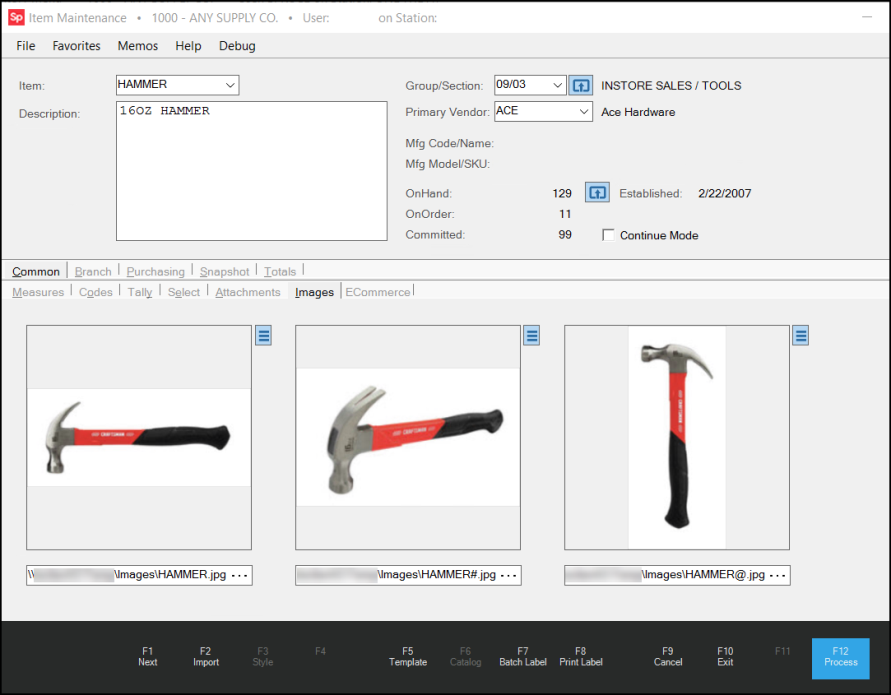Viewport: 891px width, 695px height.
Task: Open the Group/Section dropdown
Action: (556, 86)
